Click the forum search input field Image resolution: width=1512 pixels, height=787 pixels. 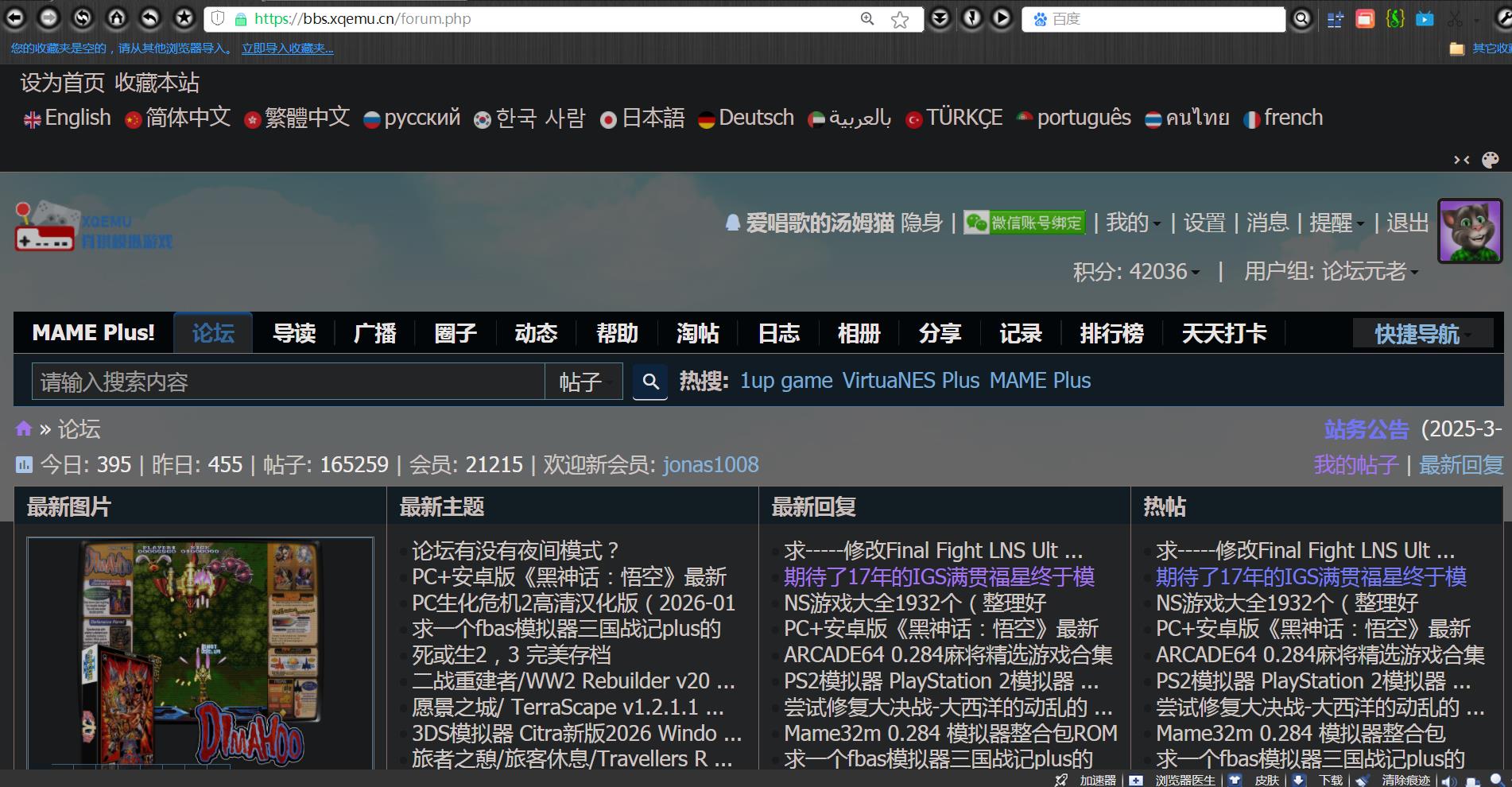(x=288, y=382)
